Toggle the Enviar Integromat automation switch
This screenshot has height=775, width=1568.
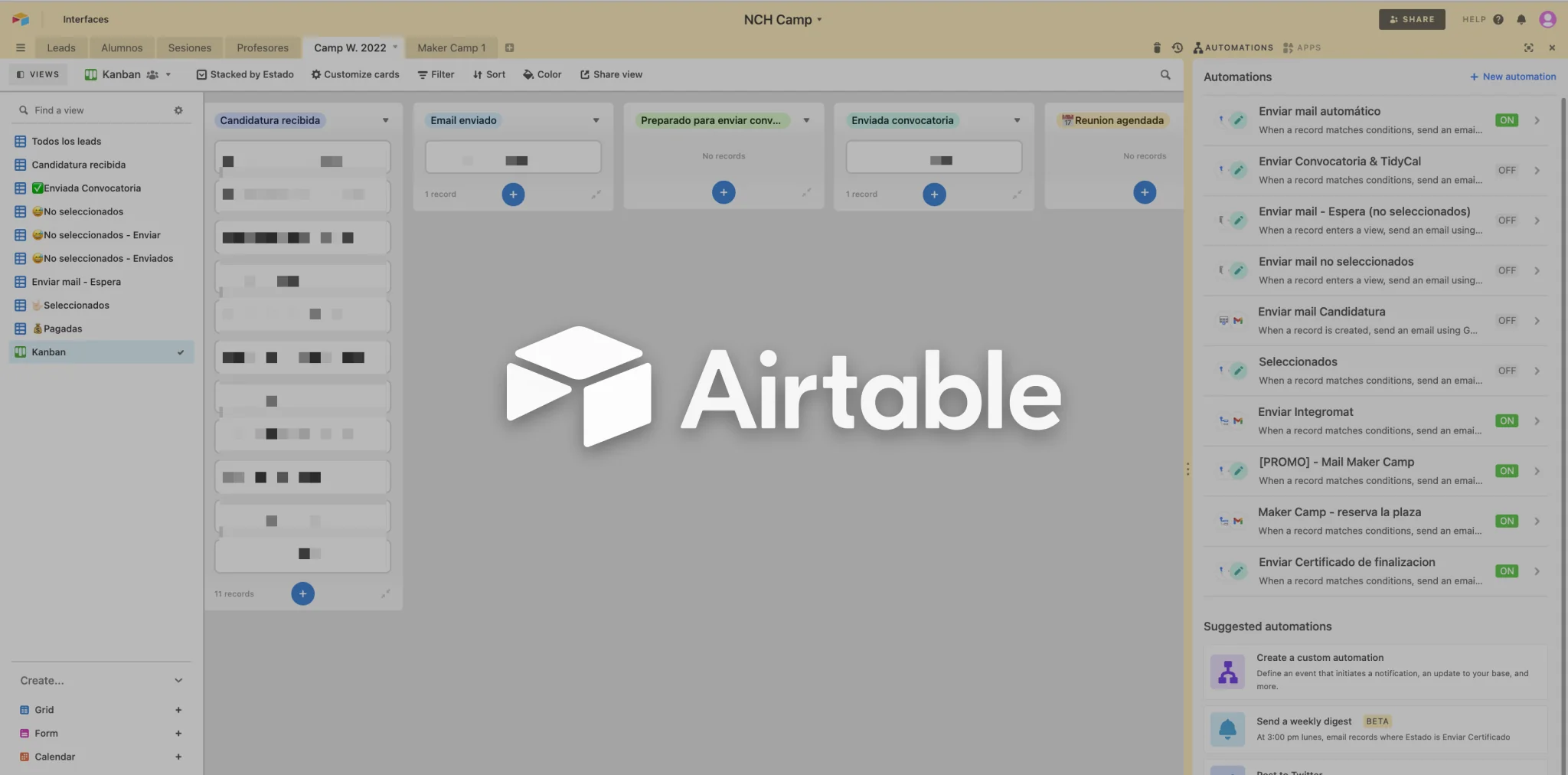pyautogui.click(x=1506, y=421)
